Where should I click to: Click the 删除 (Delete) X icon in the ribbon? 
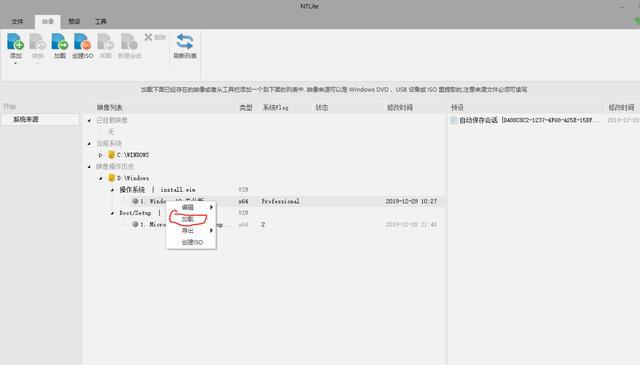tap(148, 37)
